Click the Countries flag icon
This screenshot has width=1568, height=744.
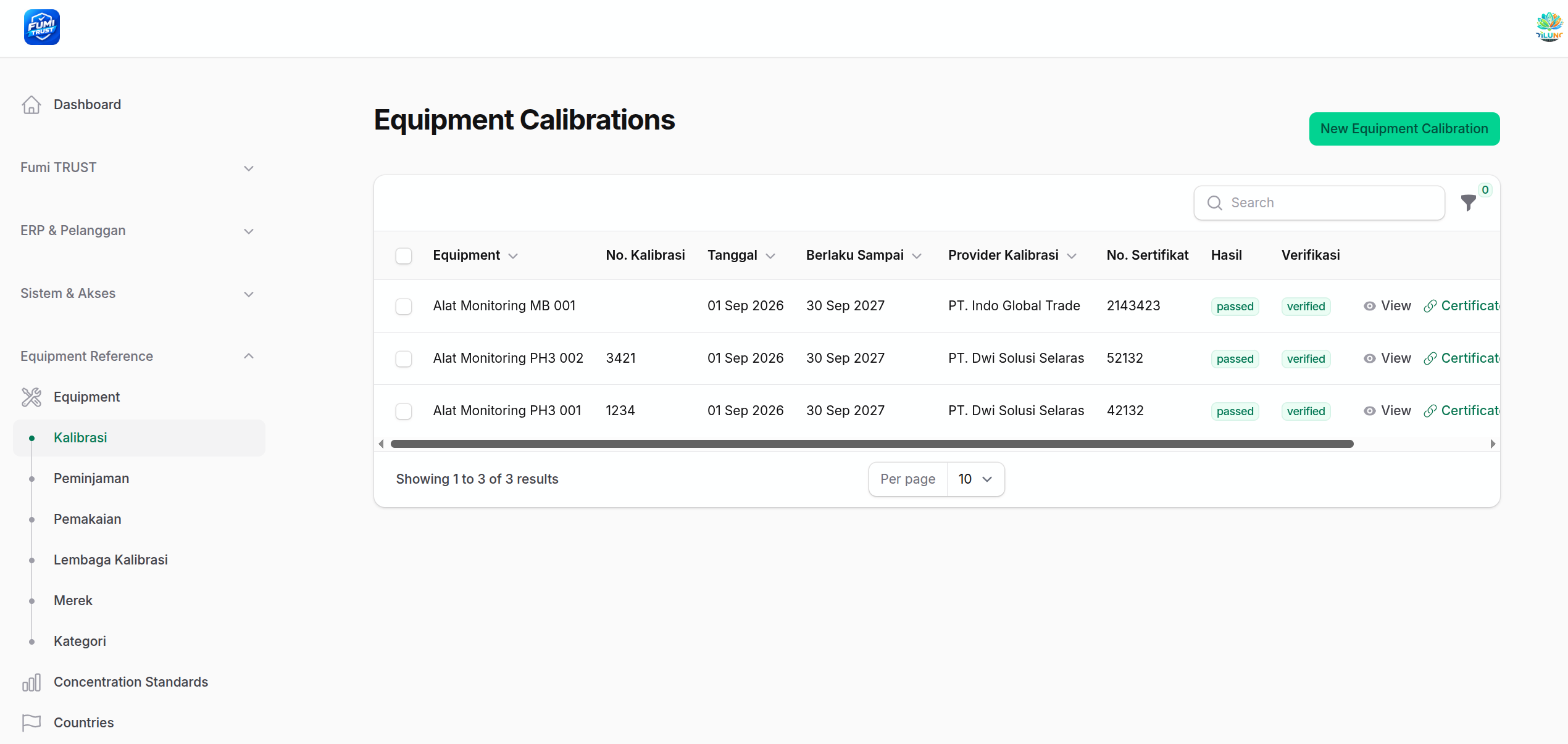click(x=31, y=723)
